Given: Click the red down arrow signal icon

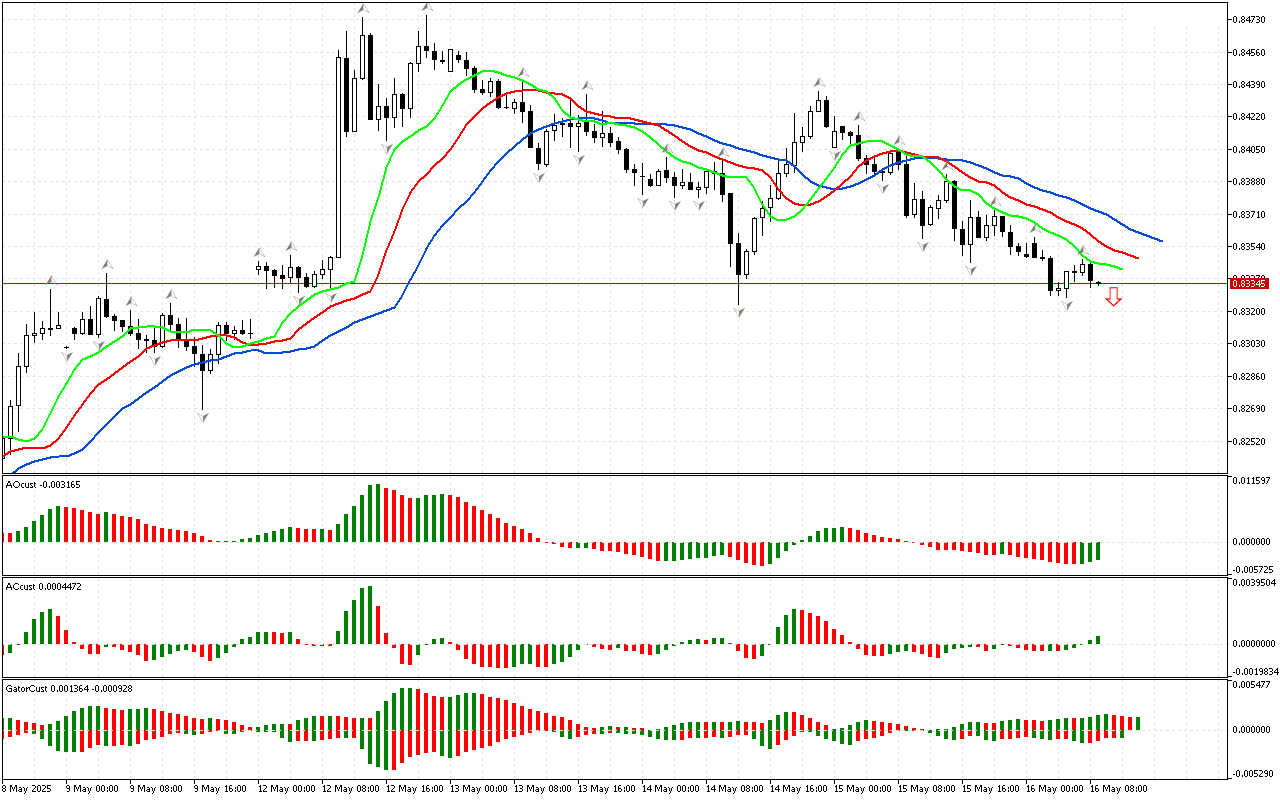Looking at the screenshot, I should pos(1113,296).
